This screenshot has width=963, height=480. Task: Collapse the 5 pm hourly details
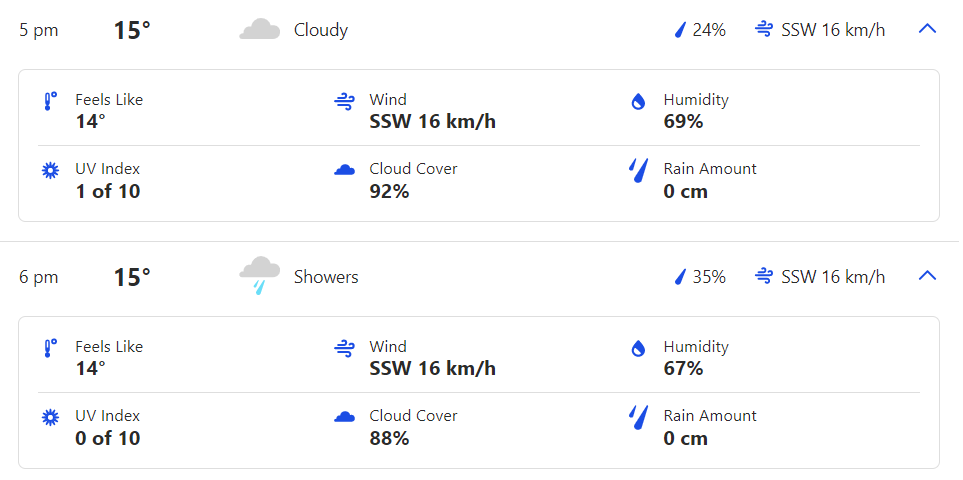click(927, 29)
